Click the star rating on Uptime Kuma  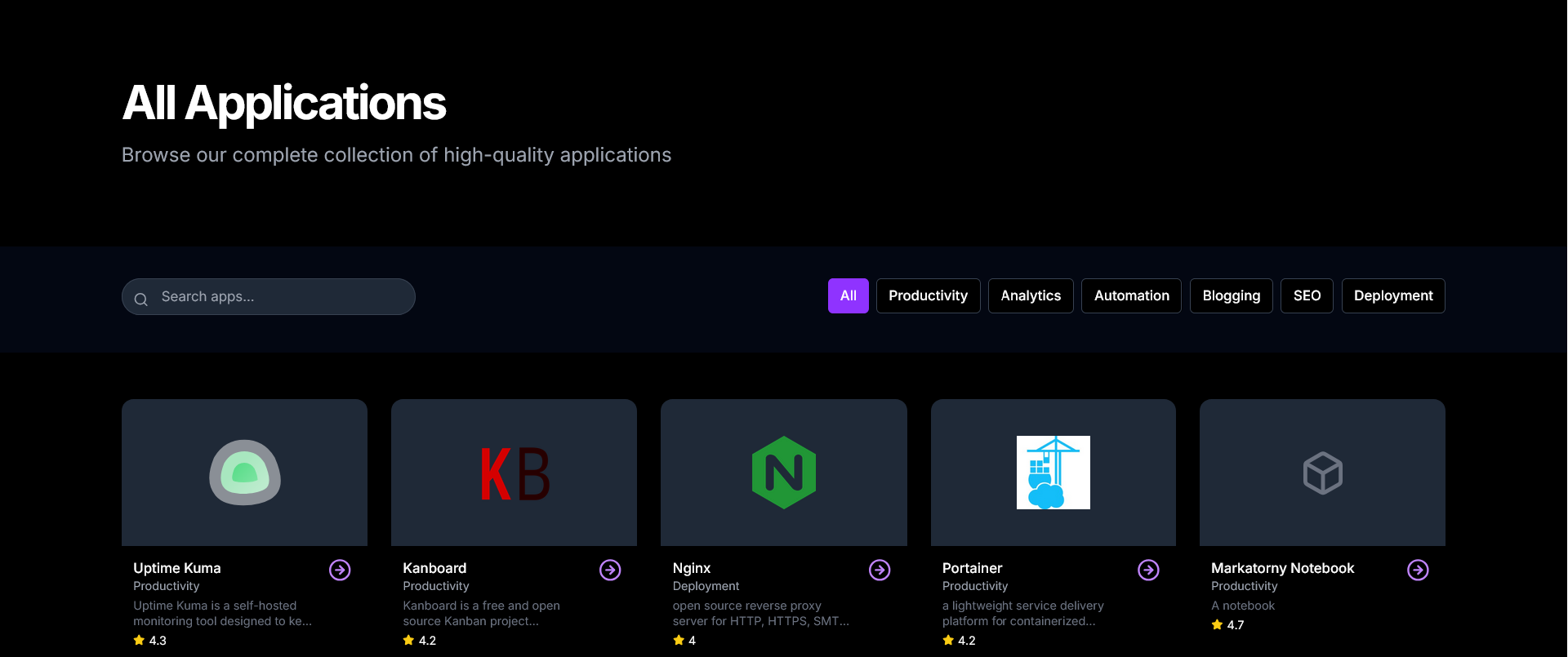pos(150,641)
